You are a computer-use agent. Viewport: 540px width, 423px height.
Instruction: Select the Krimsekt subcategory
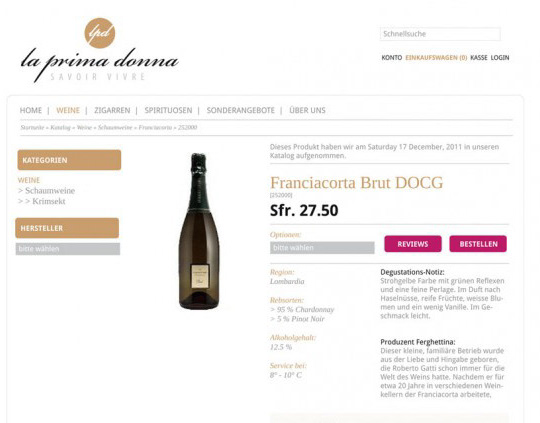[49, 201]
